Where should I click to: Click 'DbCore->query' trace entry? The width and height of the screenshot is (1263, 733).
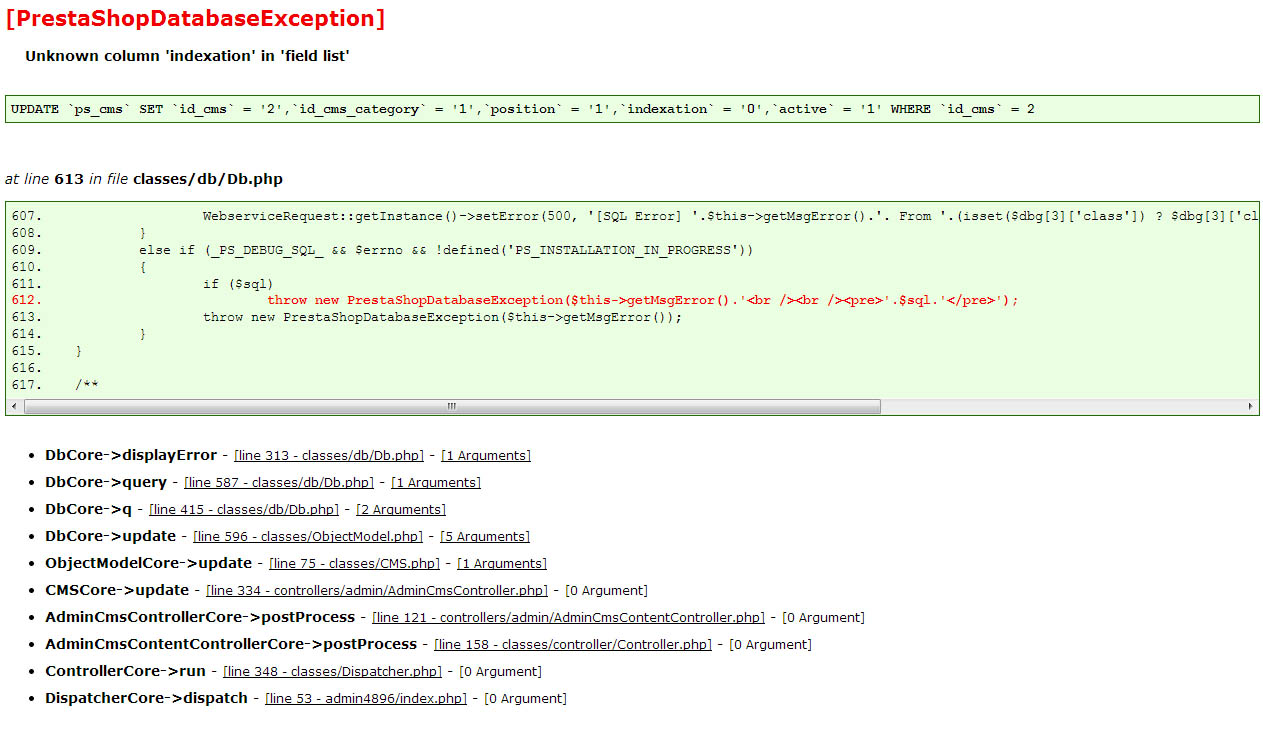tap(106, 482)
